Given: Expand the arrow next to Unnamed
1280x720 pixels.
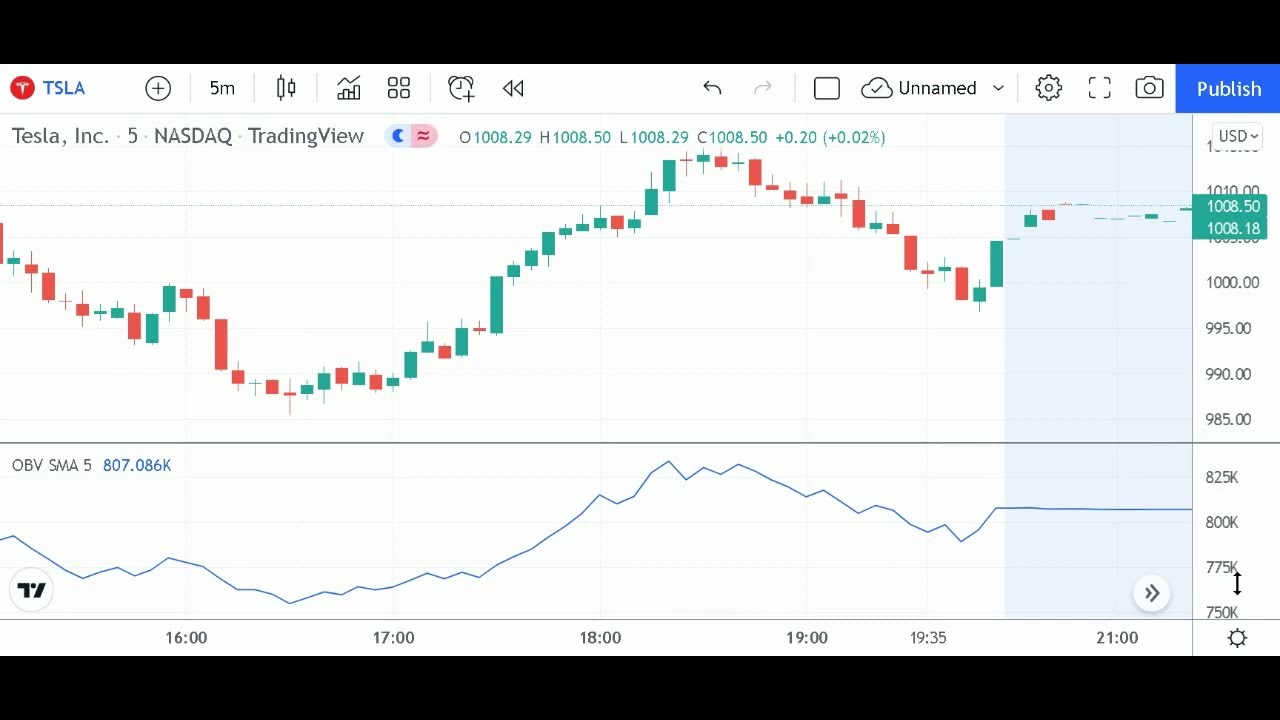Looking at the screenshot, I should point(998,88).
